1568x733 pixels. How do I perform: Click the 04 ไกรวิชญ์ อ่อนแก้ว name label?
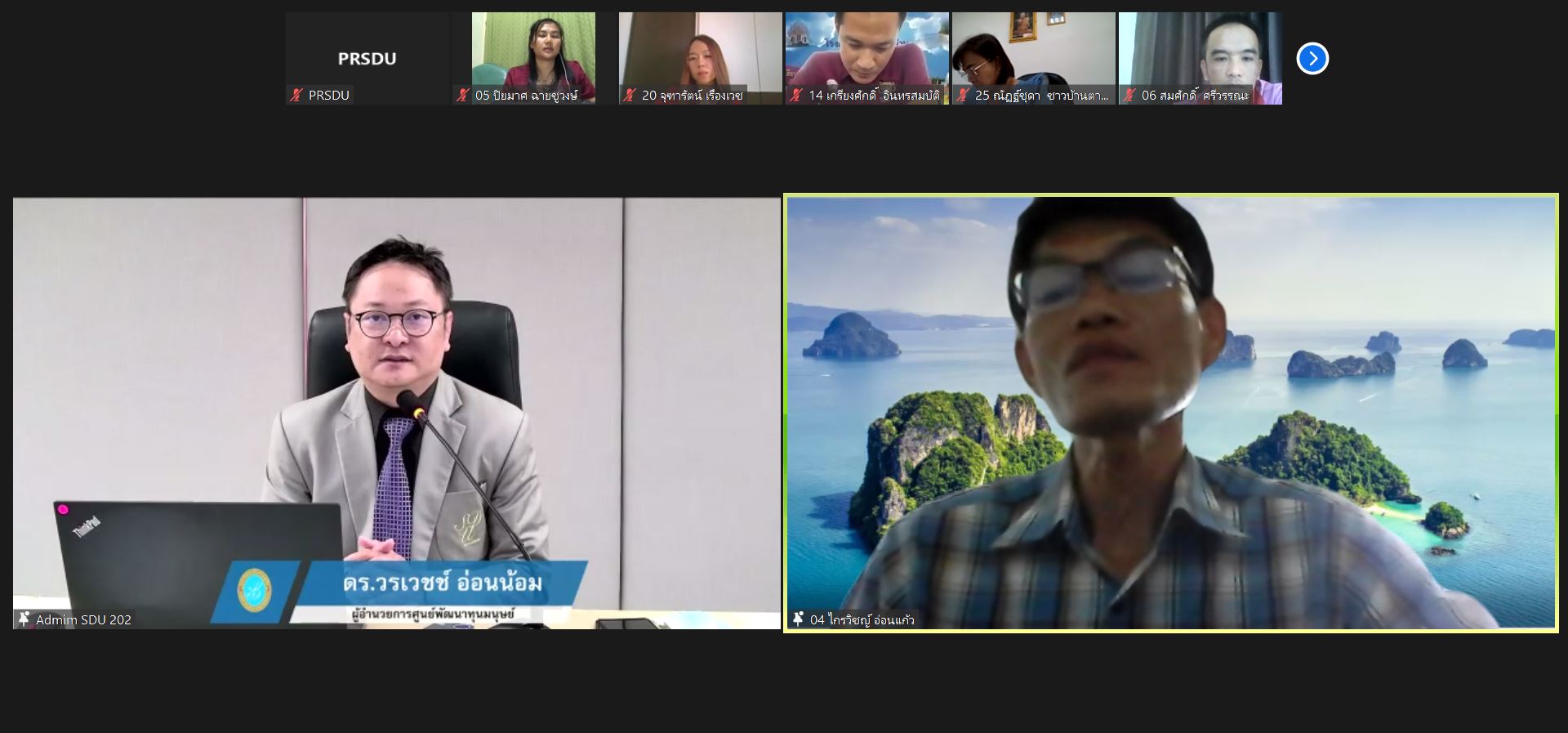862,620
